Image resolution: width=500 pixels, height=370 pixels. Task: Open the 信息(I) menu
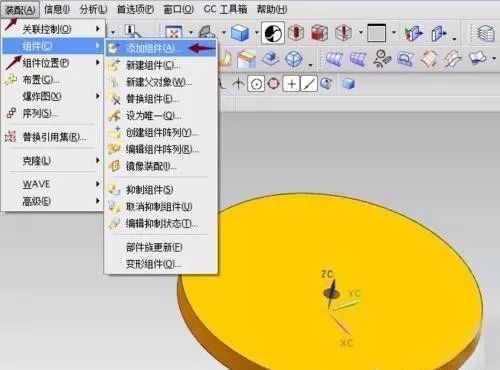coord(57,9)
